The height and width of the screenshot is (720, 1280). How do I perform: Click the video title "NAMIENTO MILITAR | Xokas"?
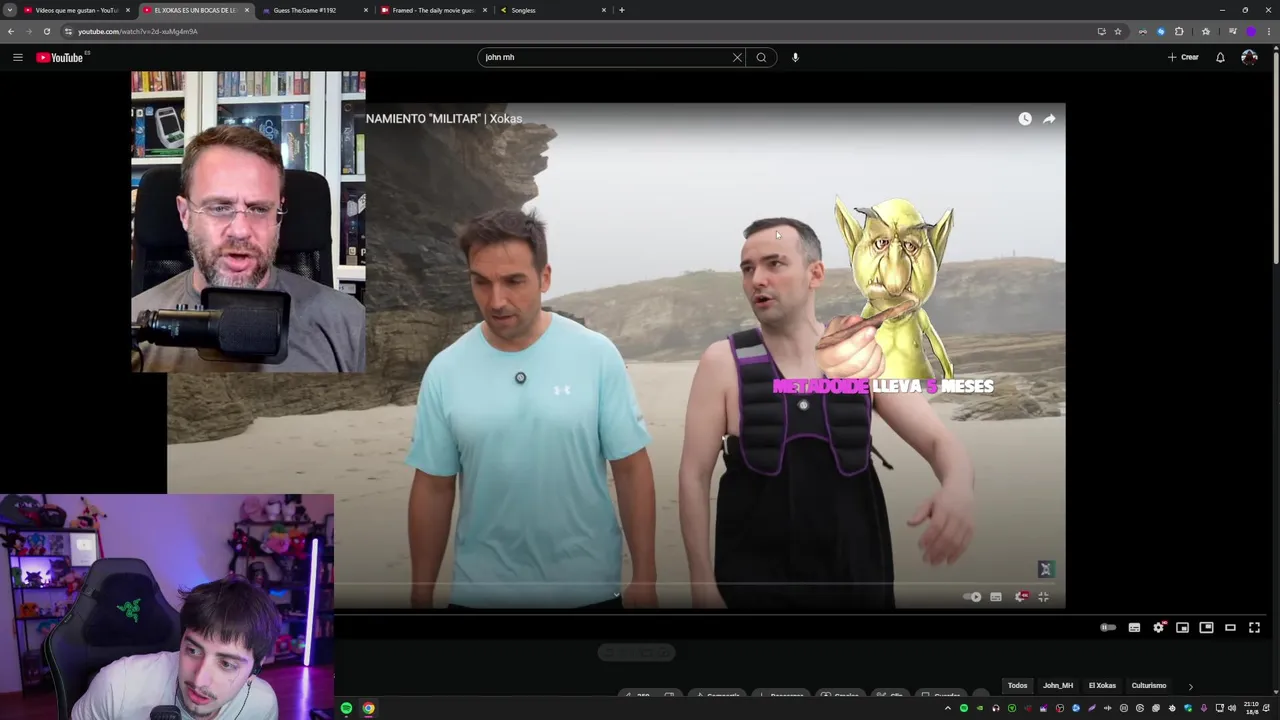[x=444, y=119]
